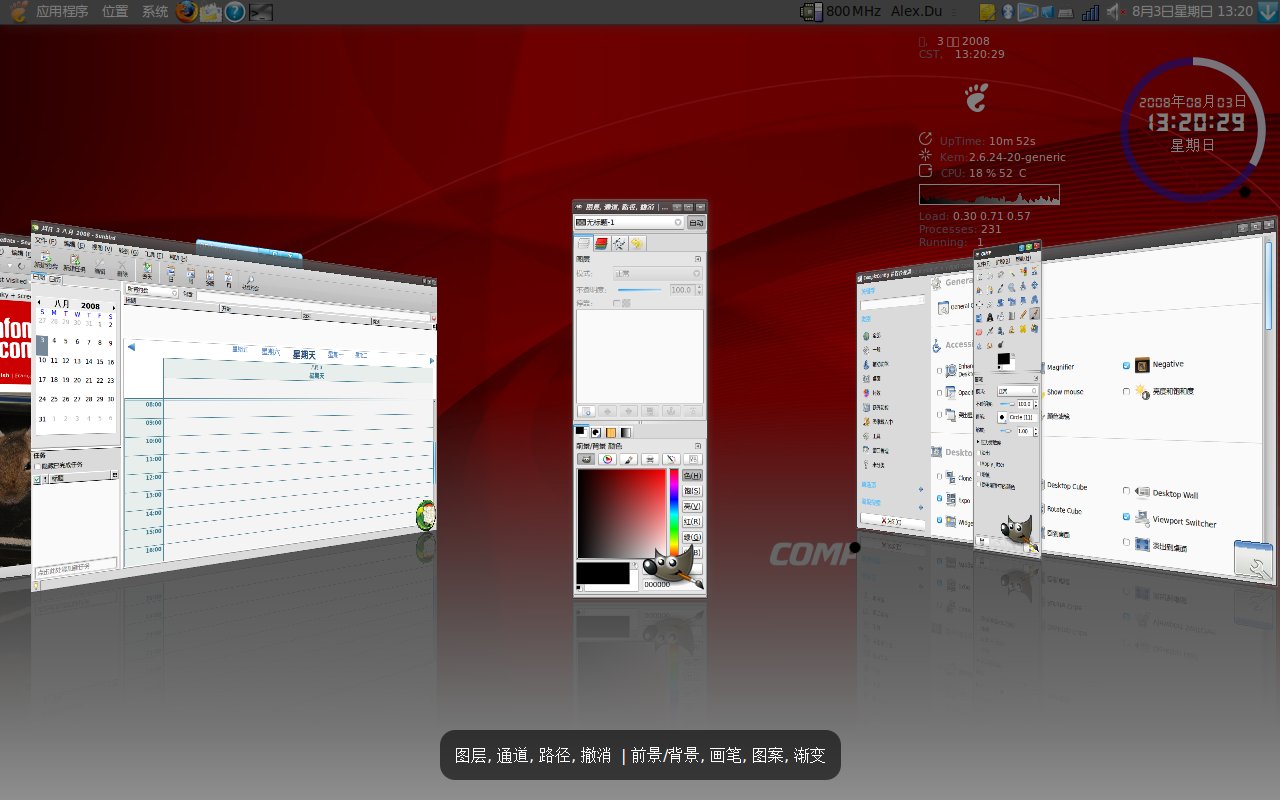1280x800 pixels.
Task: Switch to the Layers tab in GIMP dock
Action: (x=582, y=244)
